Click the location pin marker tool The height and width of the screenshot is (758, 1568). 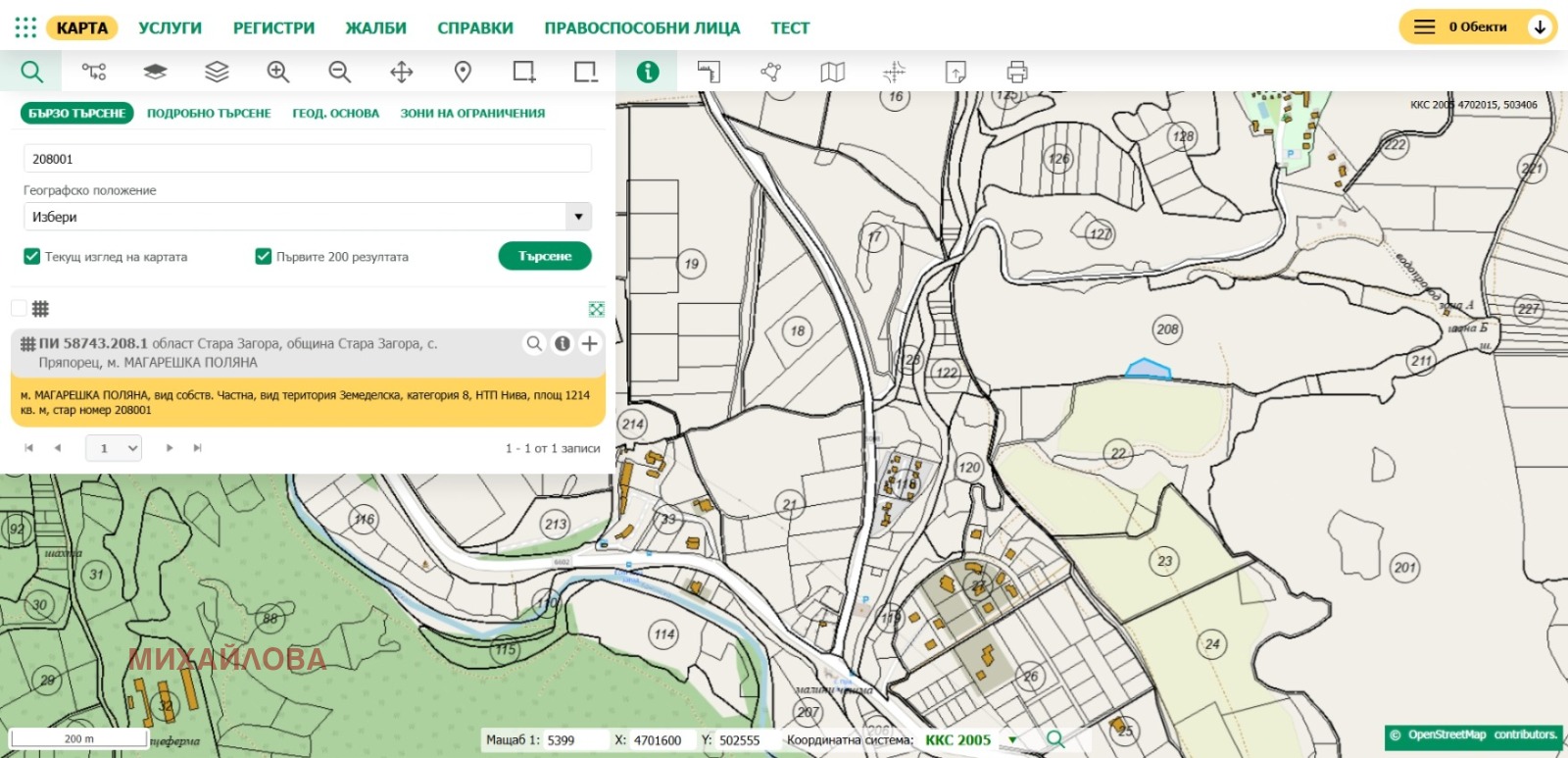[463, 72]
